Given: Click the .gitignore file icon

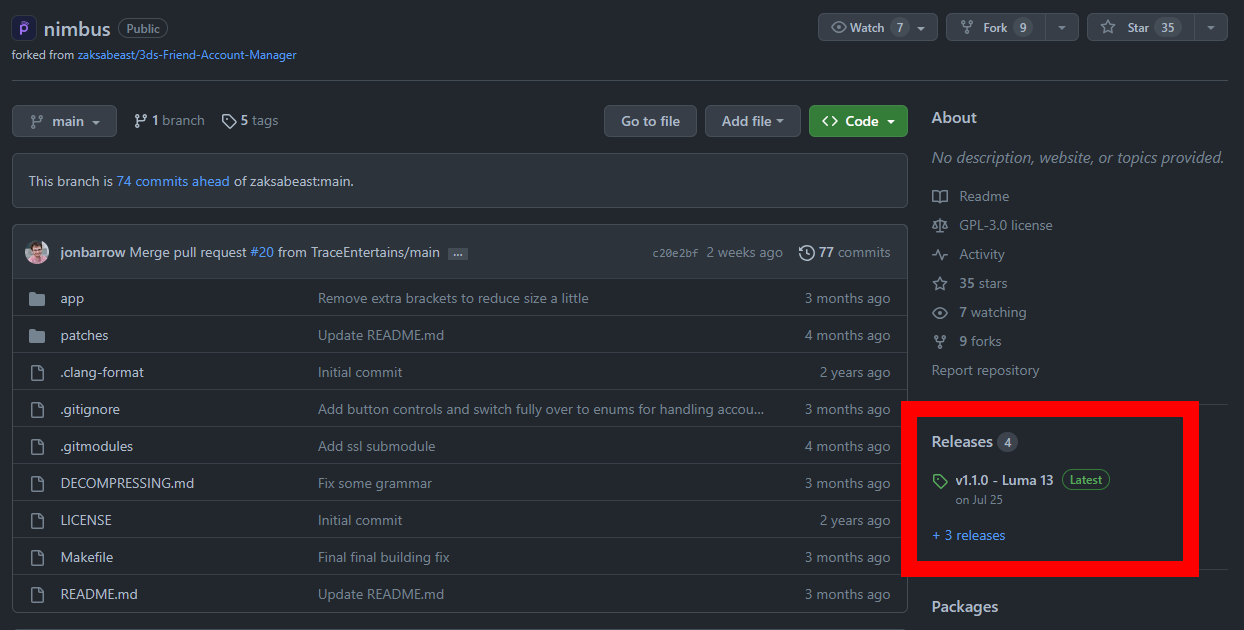Looking at the screenshot, I should tap(38, 409).
